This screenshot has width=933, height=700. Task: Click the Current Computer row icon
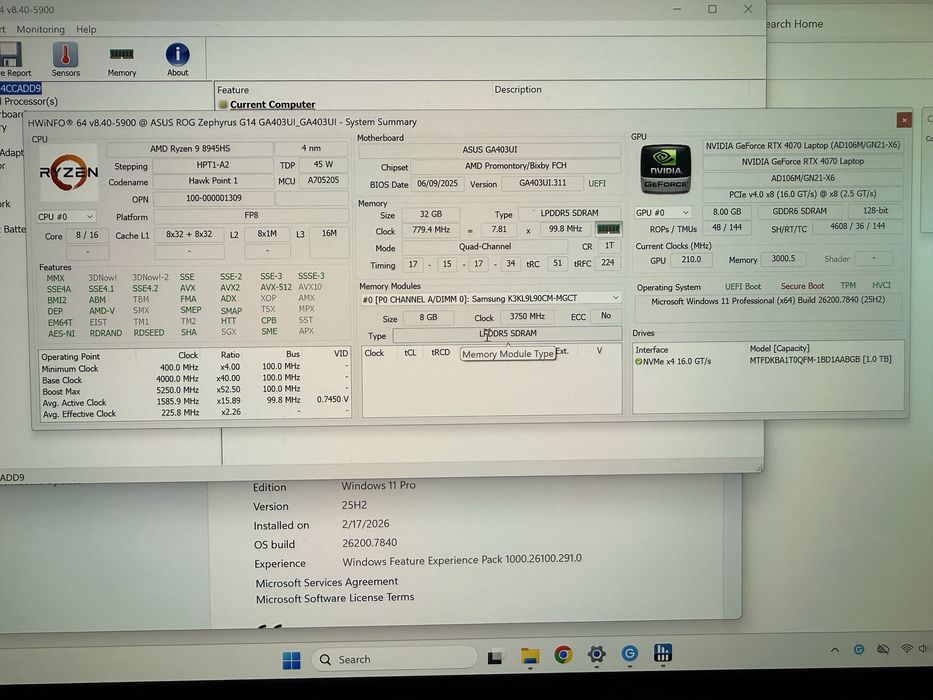(223, 105)
